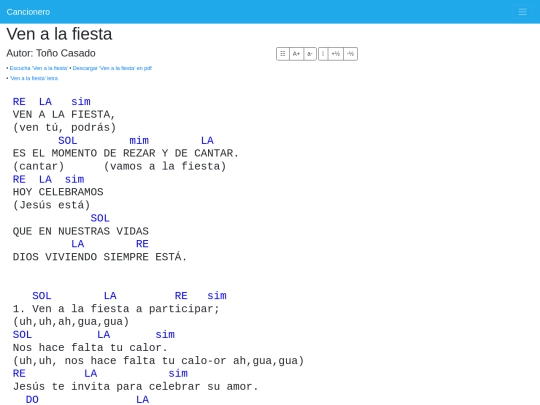Click the DO chord on the last line

pos(32,399)
